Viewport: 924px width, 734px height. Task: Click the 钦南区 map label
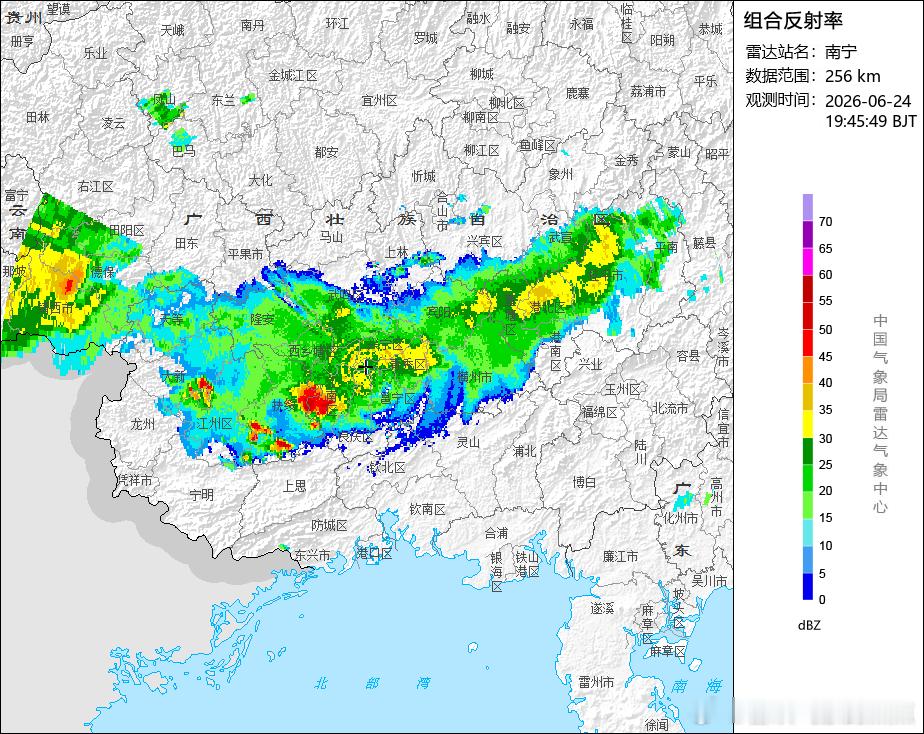point(427,509)
